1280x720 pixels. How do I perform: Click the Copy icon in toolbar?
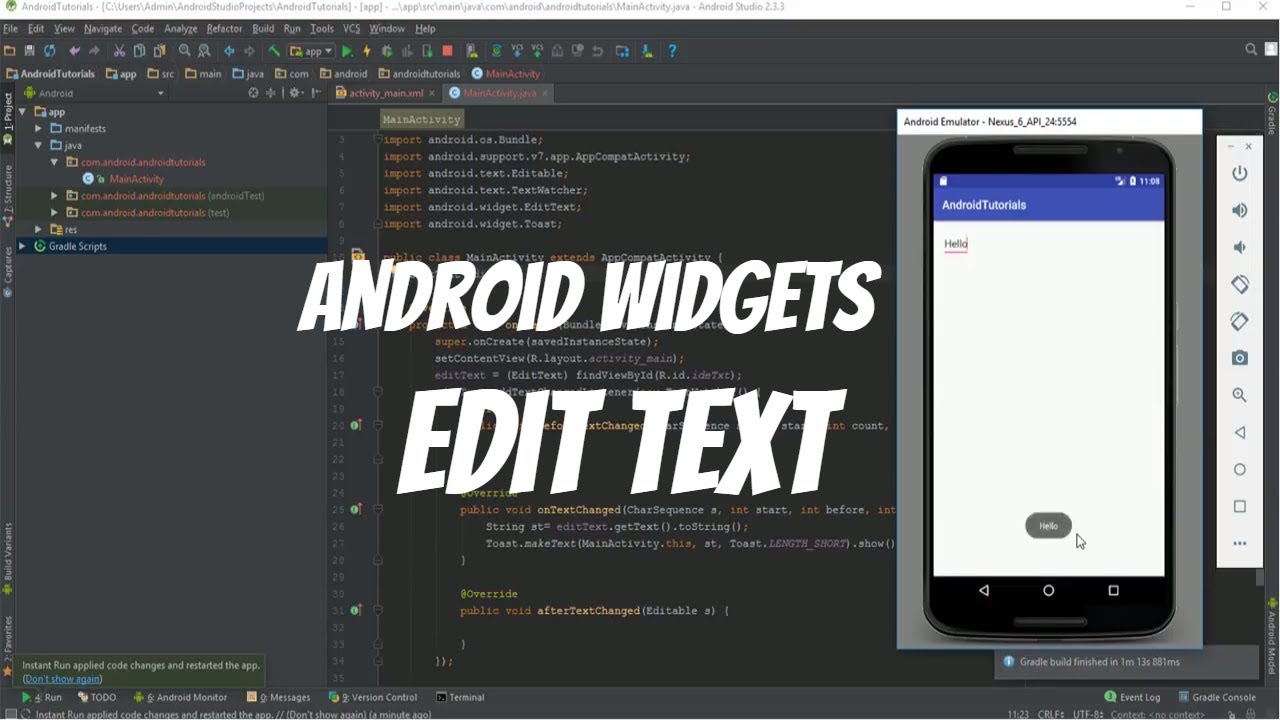(x=139, y=51)
